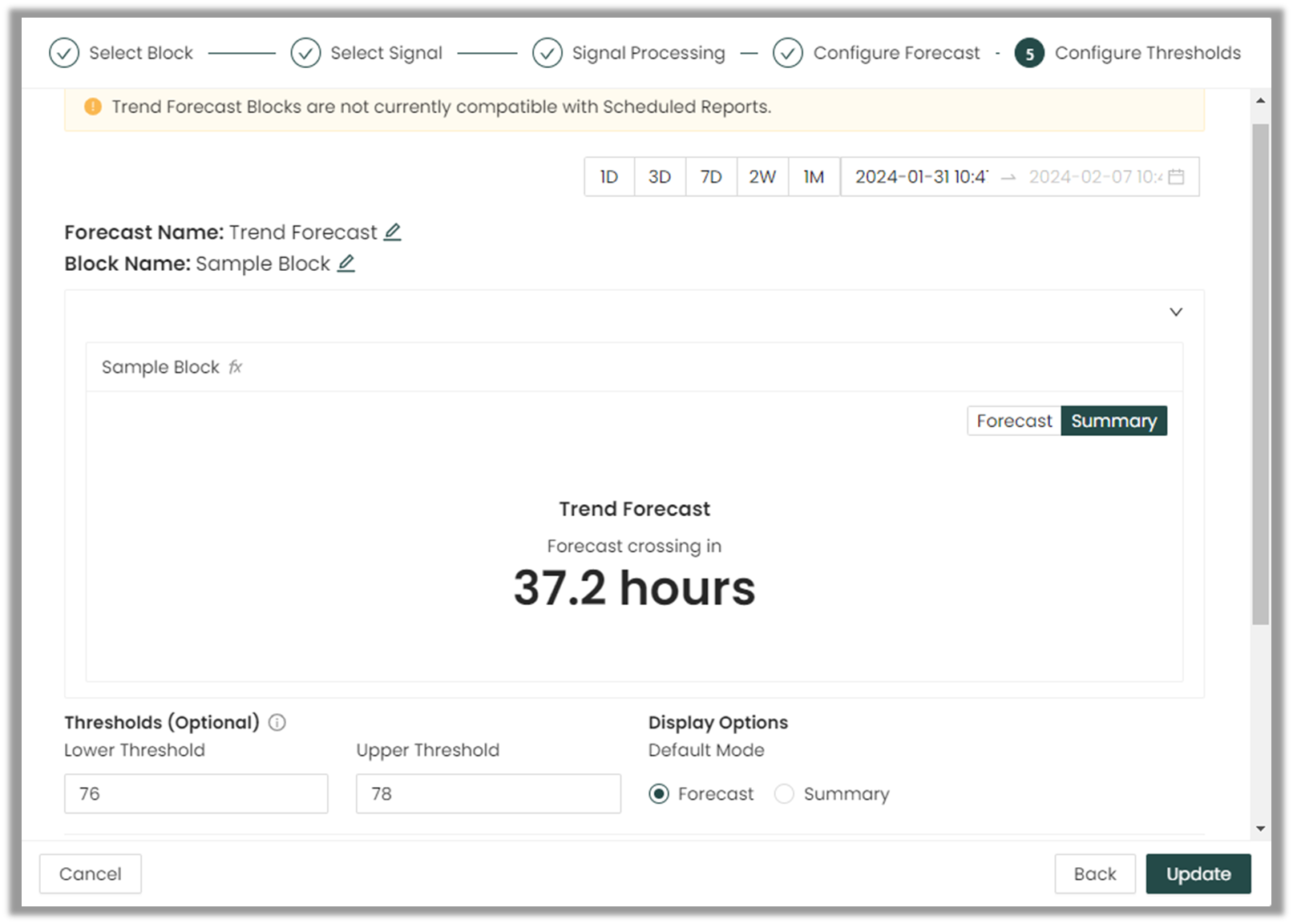Click the fx icon beside Sample Block

pos(235,367)
